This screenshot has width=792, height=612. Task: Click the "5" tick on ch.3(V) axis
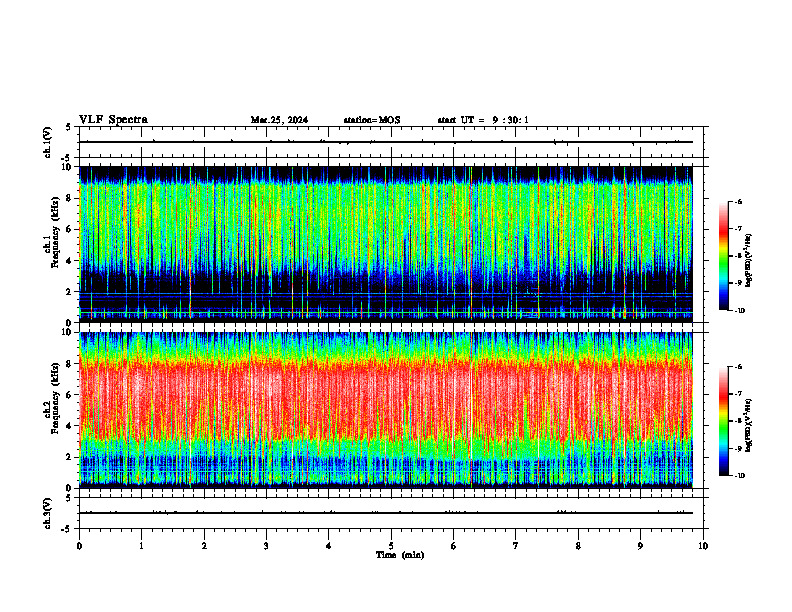(x=68, y=498)
